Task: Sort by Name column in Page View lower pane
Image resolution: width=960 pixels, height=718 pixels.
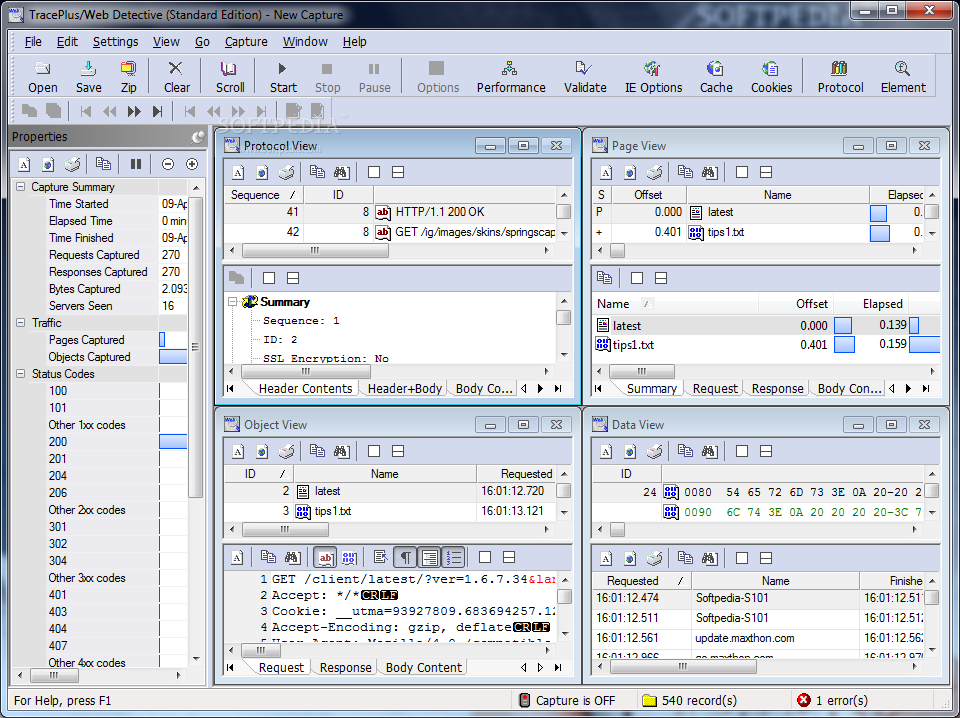Action: [675, 304]
